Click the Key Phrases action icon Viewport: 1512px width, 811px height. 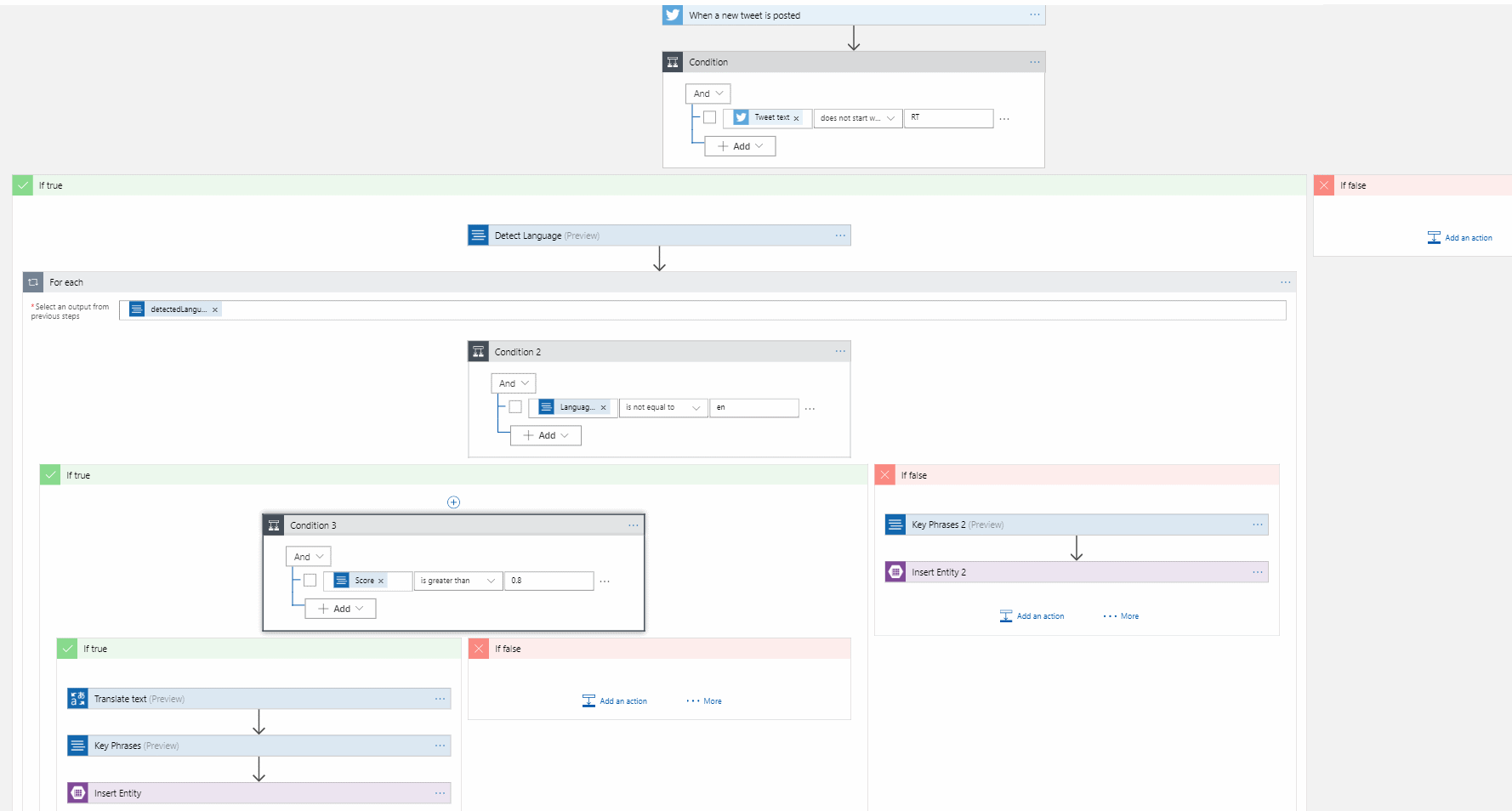pos(77,746)
